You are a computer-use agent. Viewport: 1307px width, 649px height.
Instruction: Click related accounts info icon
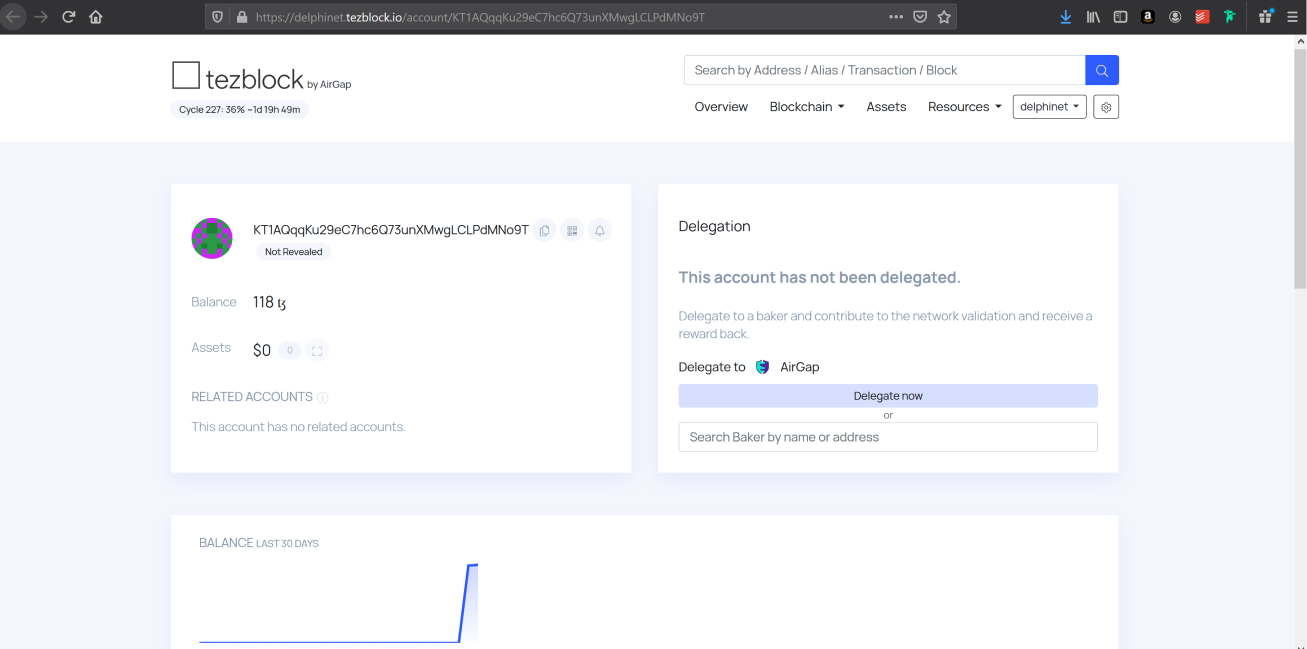[323, 397]
